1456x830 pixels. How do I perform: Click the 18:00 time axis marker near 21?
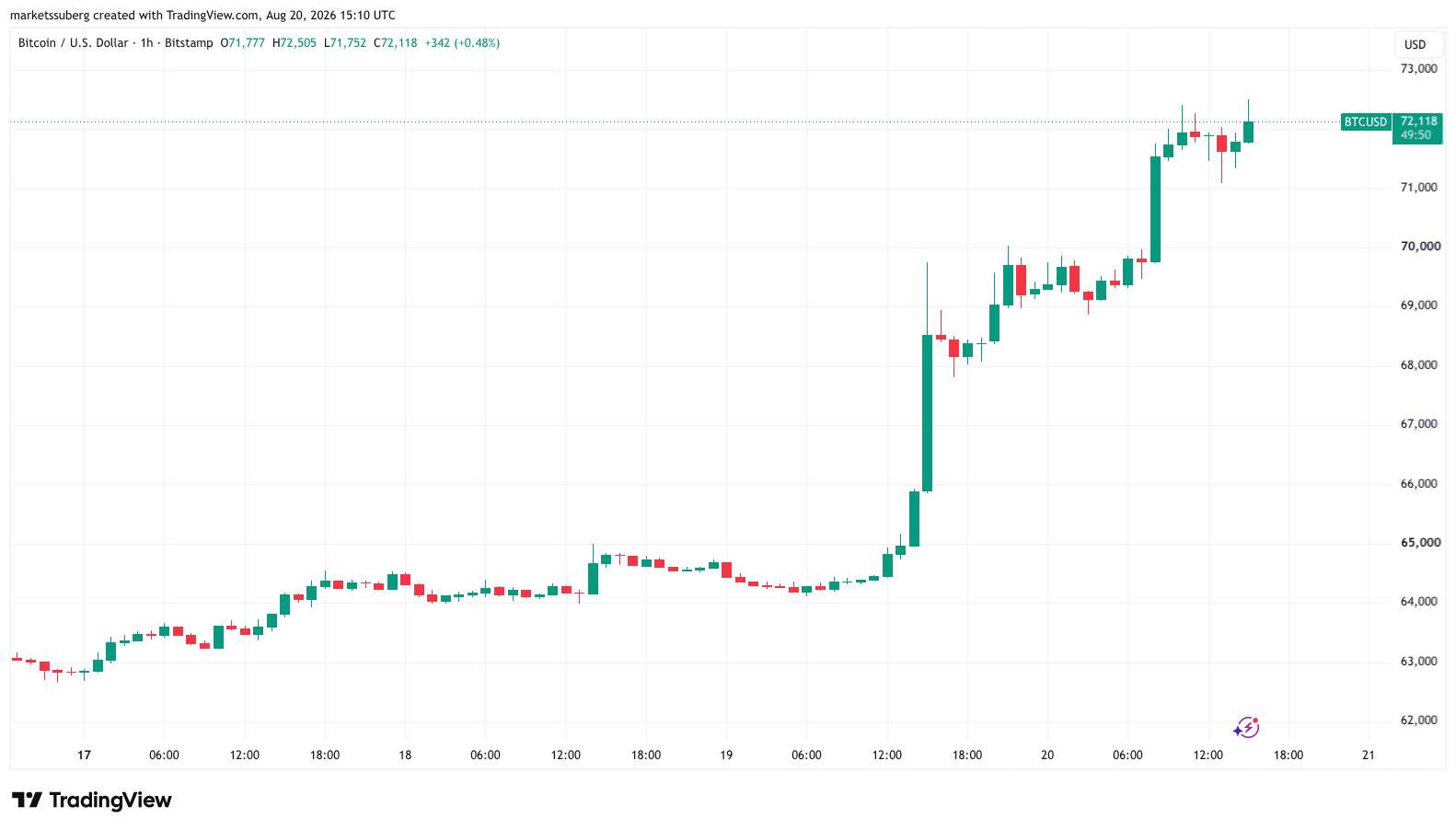[x=1288, y=755]
